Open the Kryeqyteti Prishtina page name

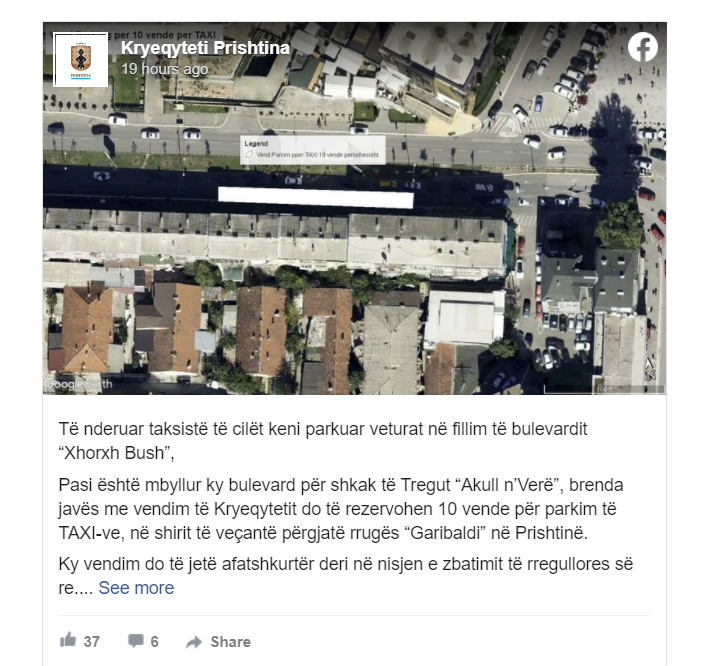click(x=205, y=48)
